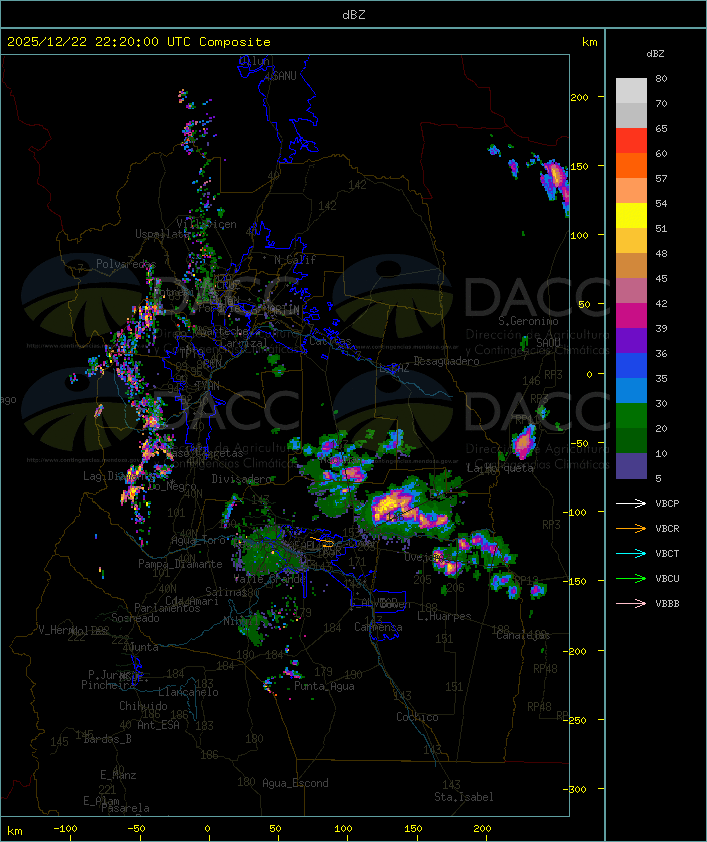This screenshot has width=707, height=842.
Task: Click the 'Sosneado' place label
Action: click(x=135, y=618)
